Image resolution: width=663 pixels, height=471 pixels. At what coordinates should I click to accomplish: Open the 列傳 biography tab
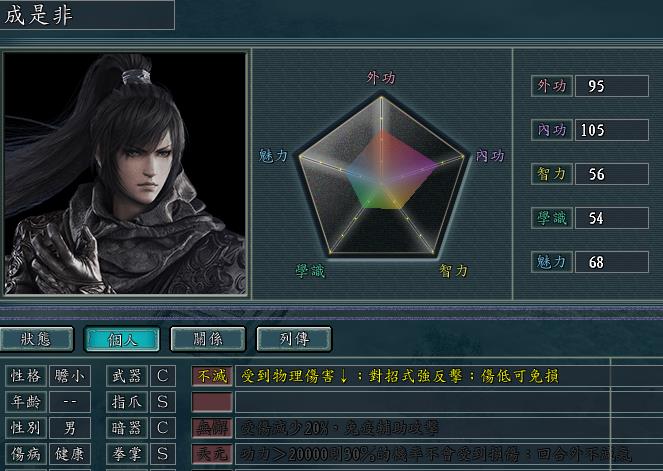[294, 339]
